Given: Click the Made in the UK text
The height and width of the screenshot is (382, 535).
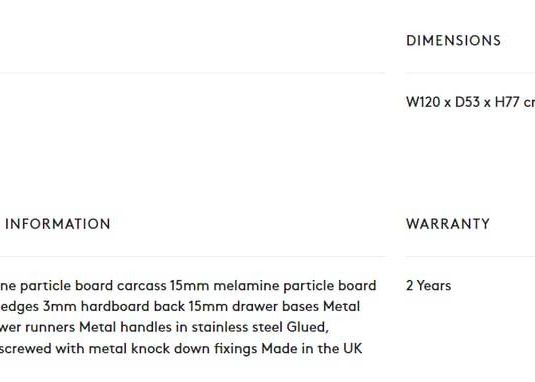Looking at the screenshot, I should pos(312,349).
